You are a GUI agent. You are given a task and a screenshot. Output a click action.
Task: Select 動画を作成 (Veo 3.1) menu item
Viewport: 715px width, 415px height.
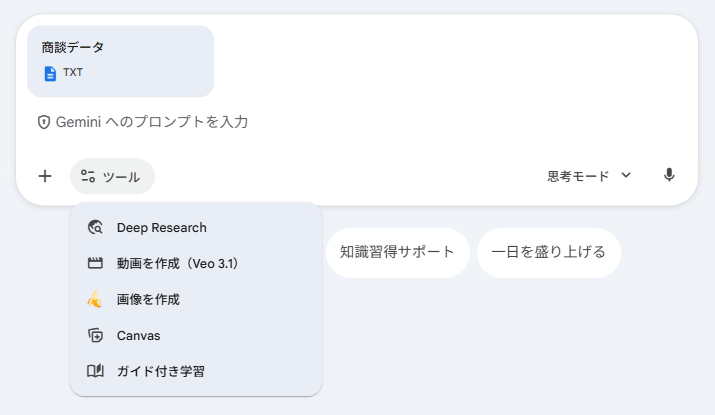(x=196, y=263)
